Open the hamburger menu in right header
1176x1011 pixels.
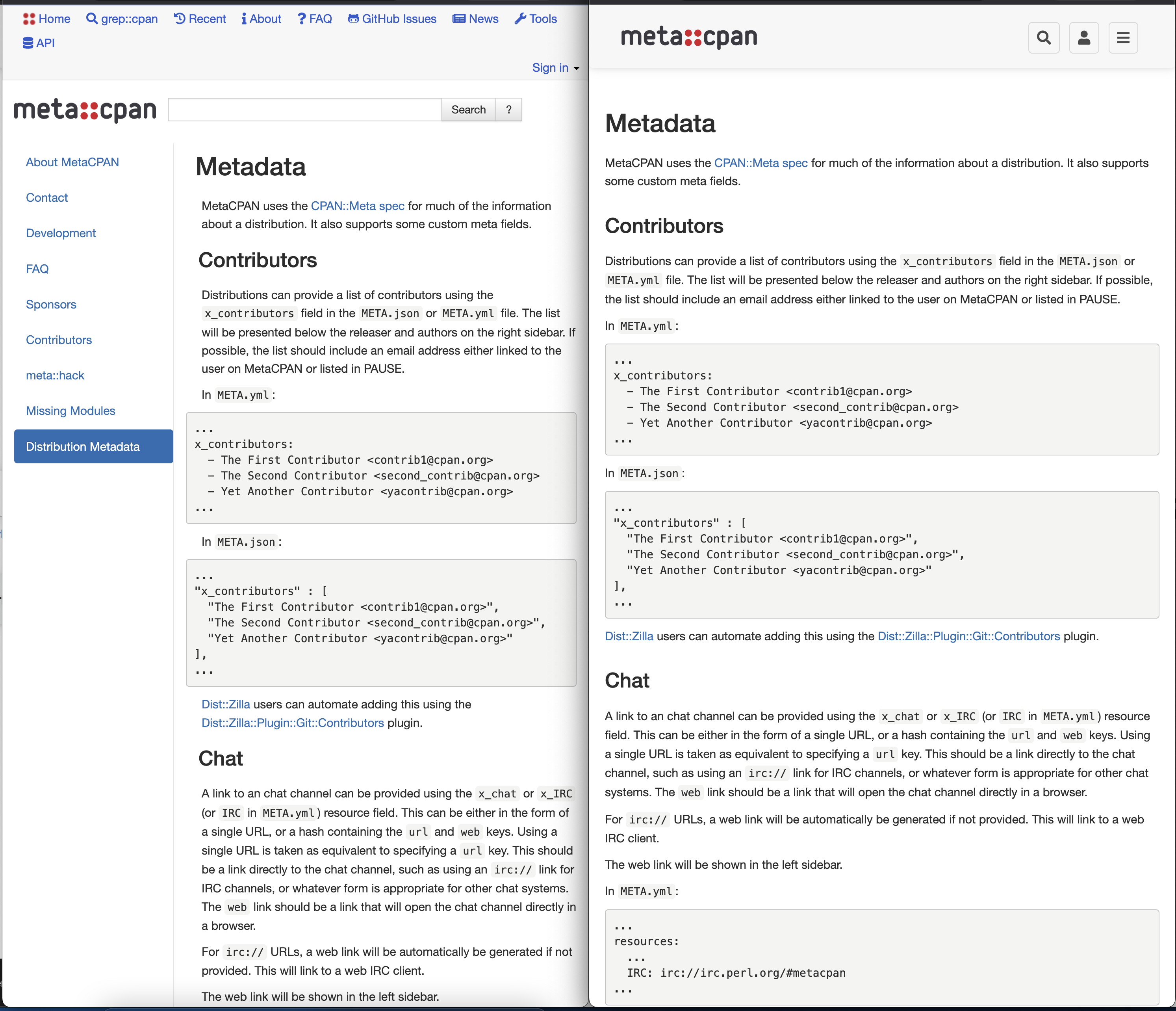[1123, 37]
